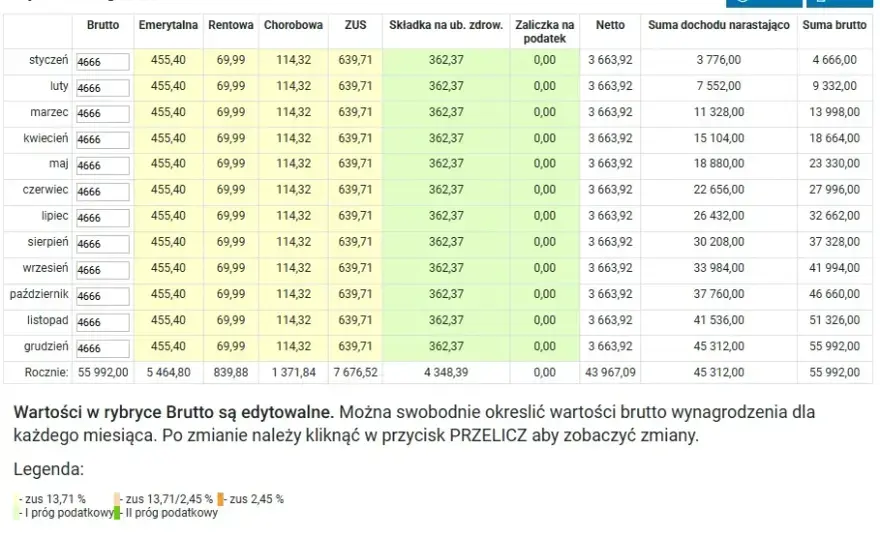Click yearly health contribution 4 348,39

[x=446, y=372]
